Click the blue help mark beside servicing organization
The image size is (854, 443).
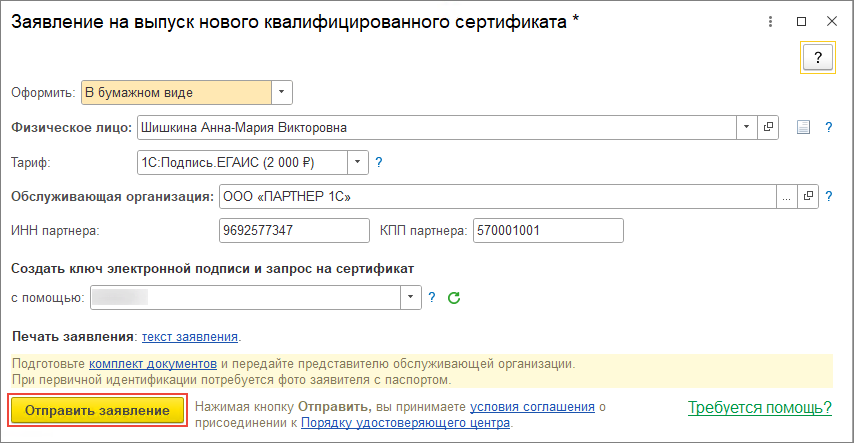tap(828, 195)
